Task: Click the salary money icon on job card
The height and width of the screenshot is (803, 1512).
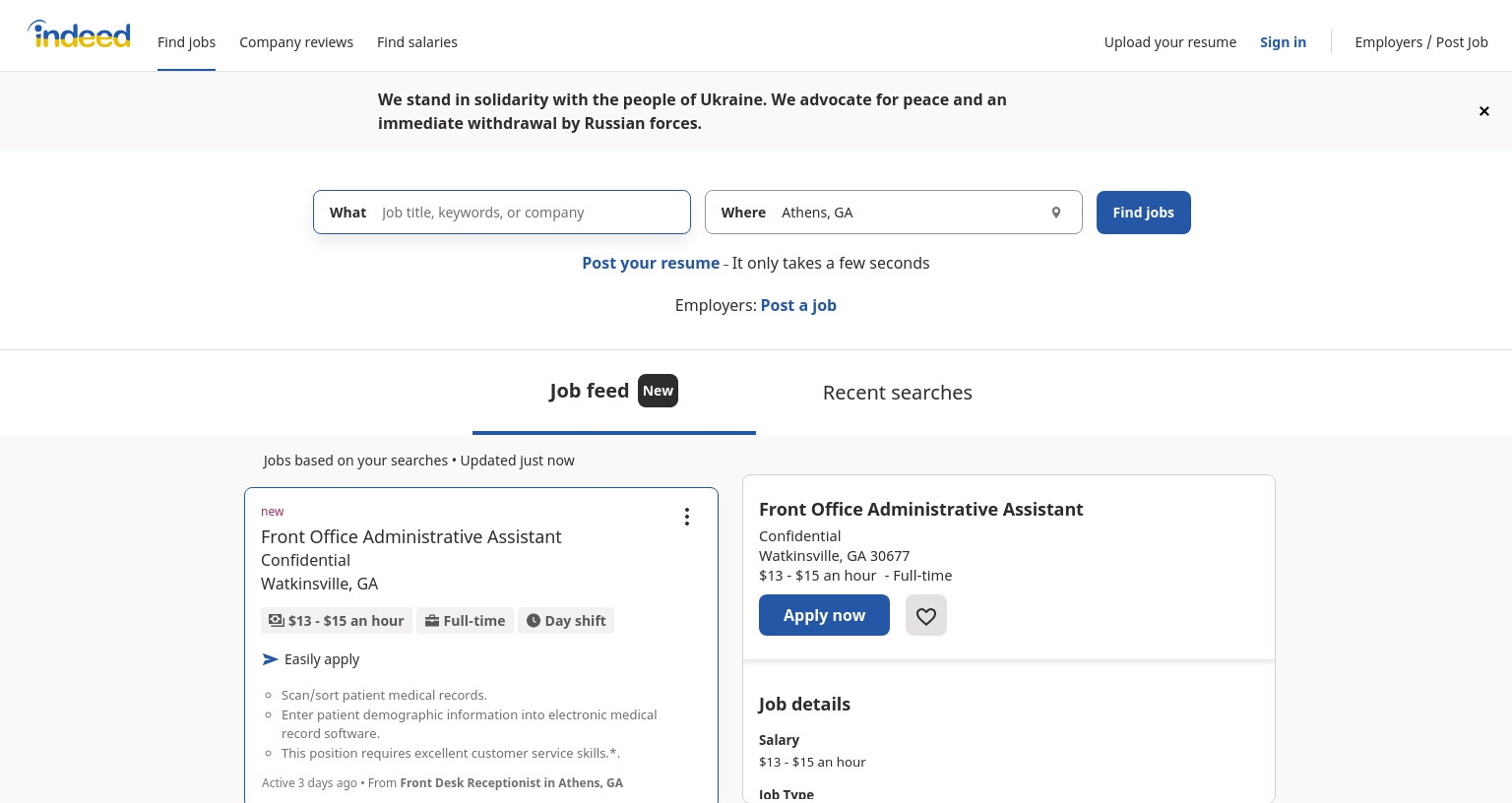Action: click(x=277, y=621)
